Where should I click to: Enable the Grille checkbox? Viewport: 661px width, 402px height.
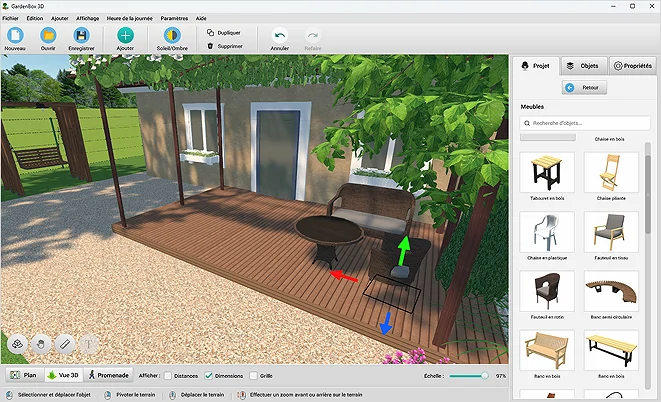253,375
